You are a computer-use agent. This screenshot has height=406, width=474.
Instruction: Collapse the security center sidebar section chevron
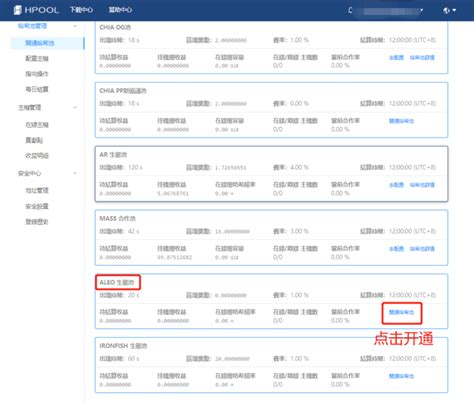[75, 173]
